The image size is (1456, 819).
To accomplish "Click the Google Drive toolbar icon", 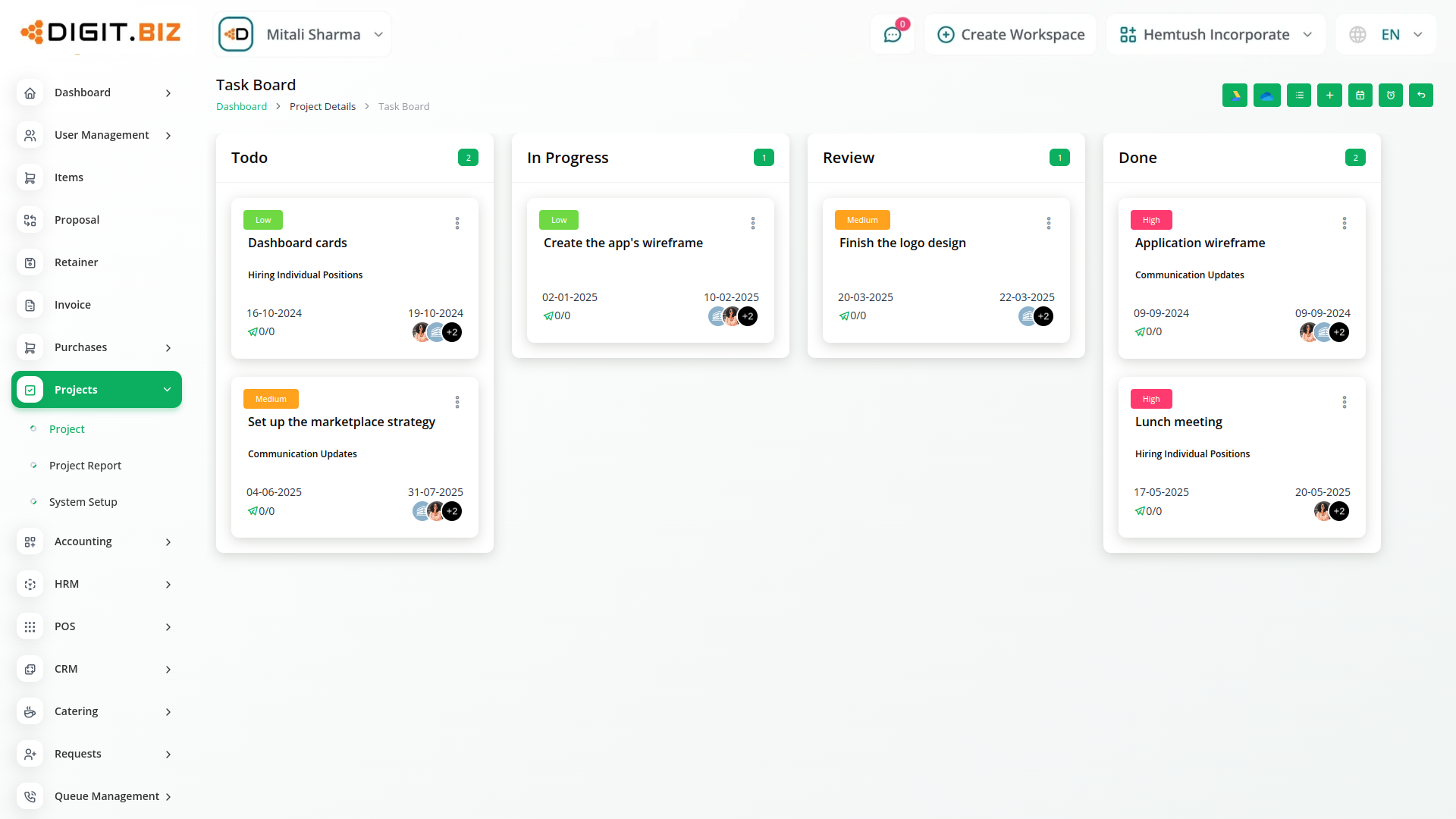I will tap(1235, 96).
